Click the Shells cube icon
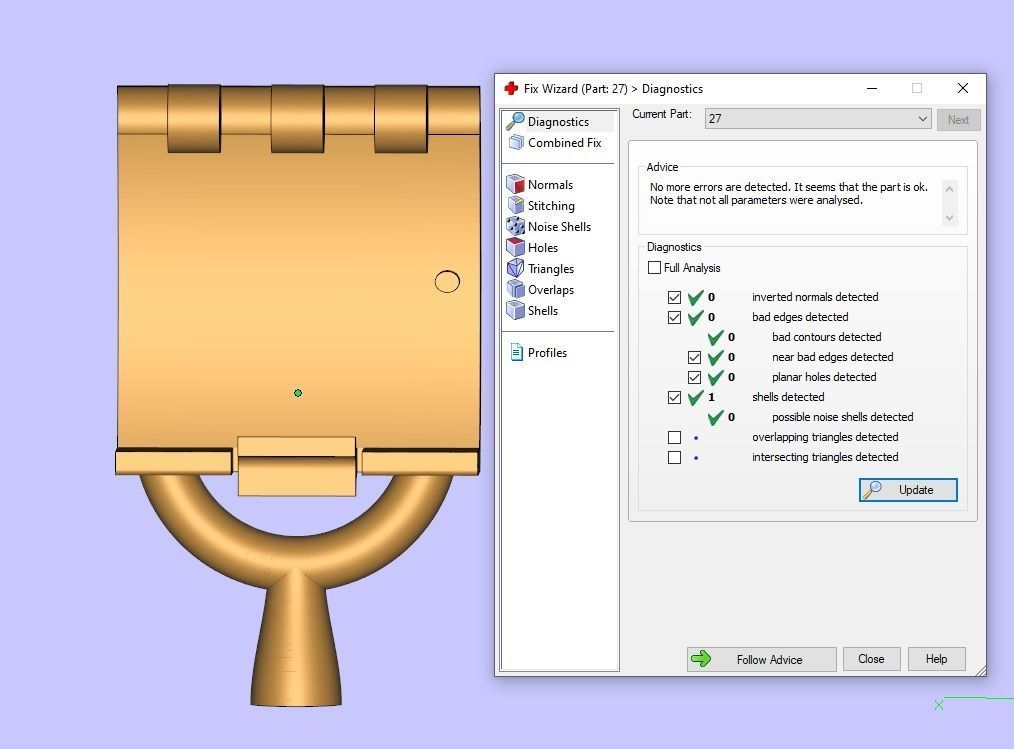The width and height of the screenshot is (1014, 749). pos(515,310)
